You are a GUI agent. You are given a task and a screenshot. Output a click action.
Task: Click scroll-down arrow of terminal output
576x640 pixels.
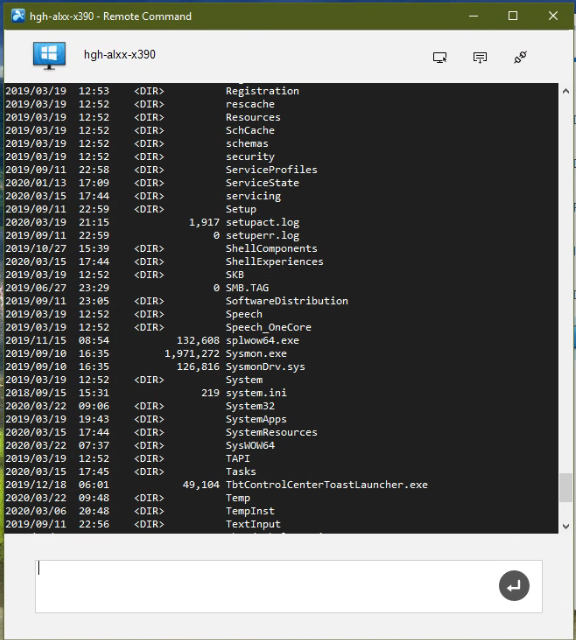point(565,526)
